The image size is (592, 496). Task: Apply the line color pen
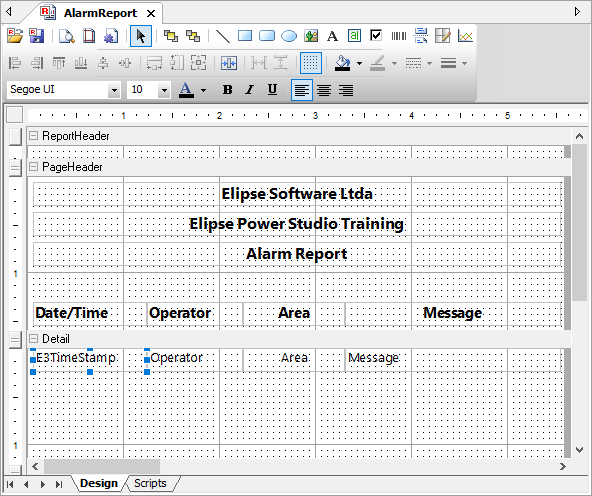[x=378, y=63]
